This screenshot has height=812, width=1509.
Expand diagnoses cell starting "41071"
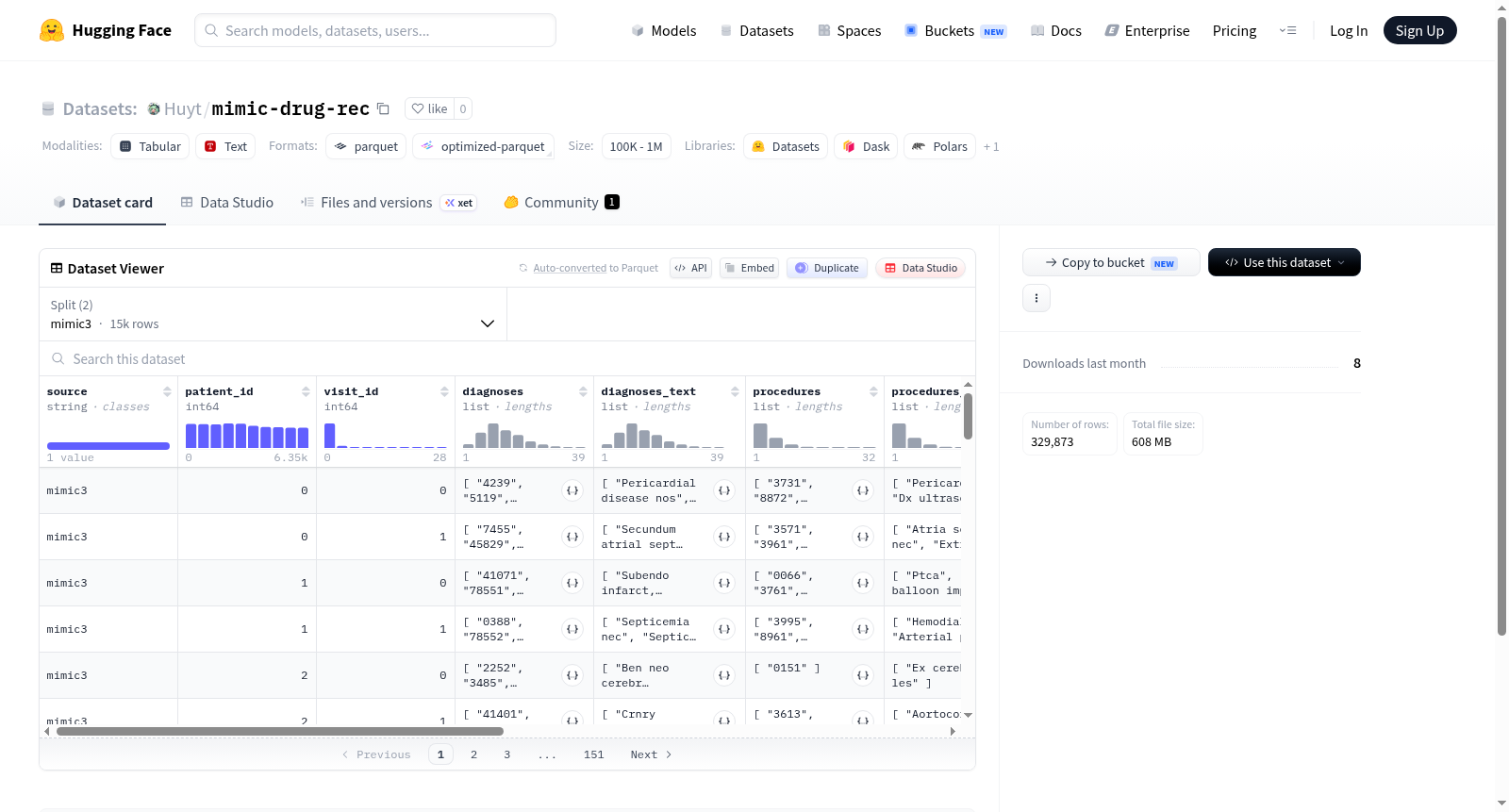pyautogui.click(x=572, y=583)
